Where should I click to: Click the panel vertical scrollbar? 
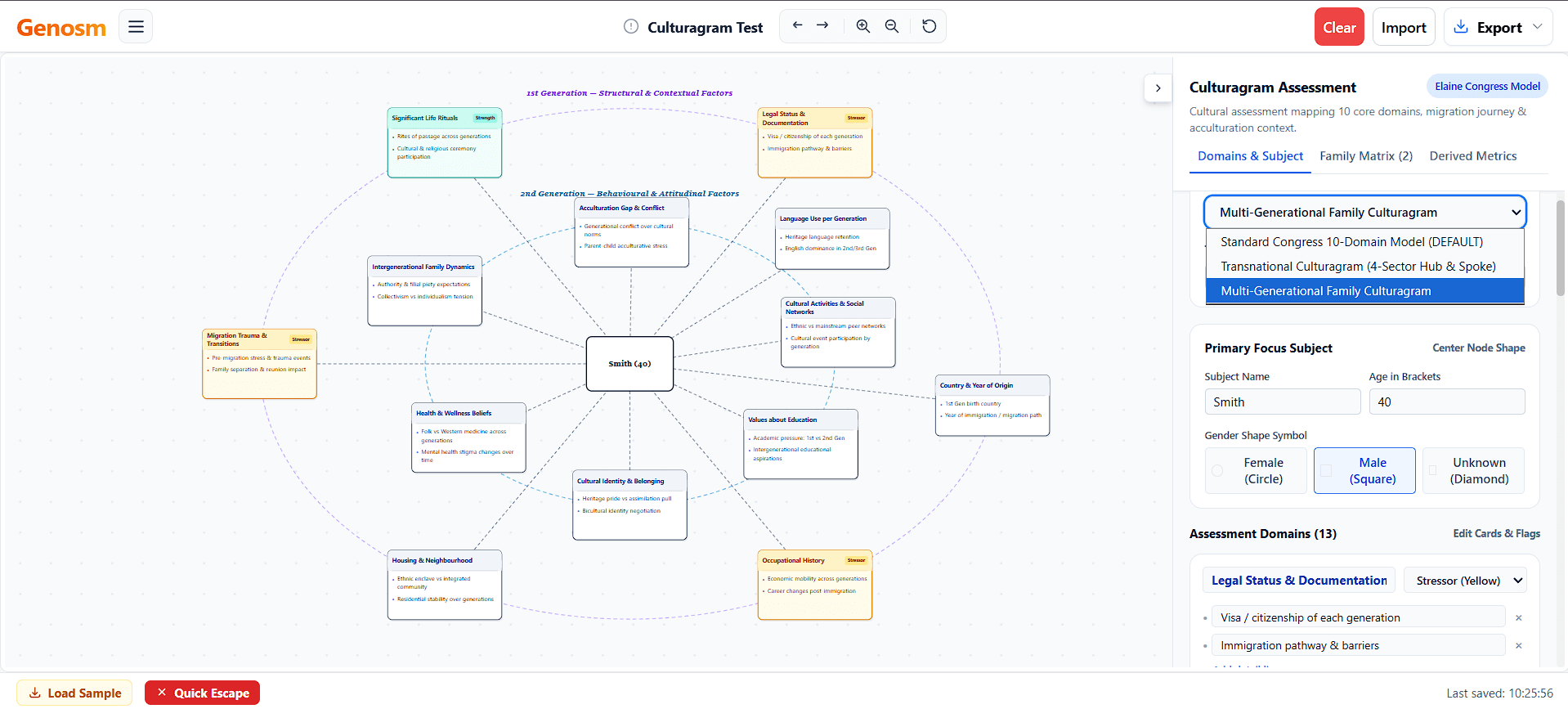coord(1561,248)
